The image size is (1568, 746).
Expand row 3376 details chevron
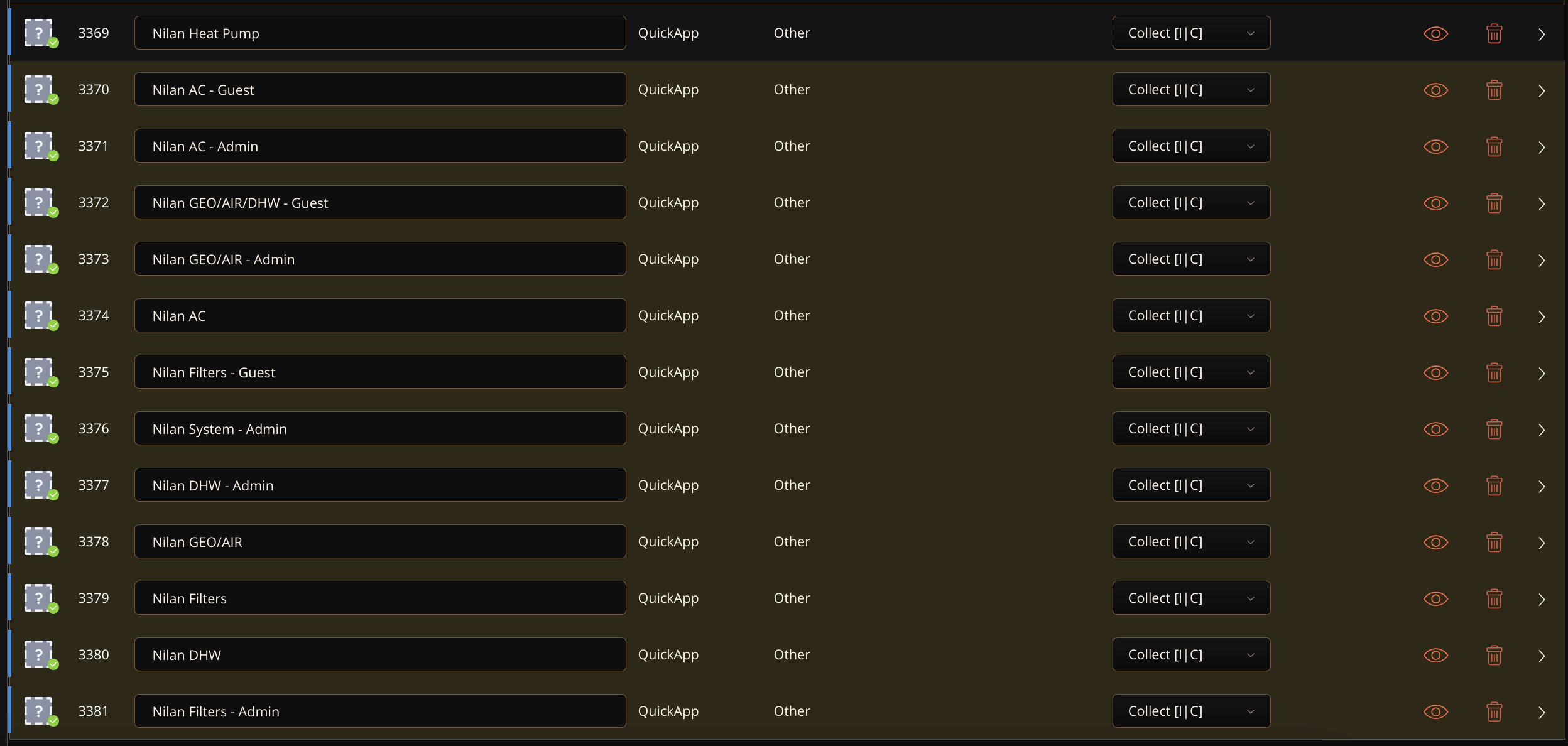click(x=1542, y=430)
